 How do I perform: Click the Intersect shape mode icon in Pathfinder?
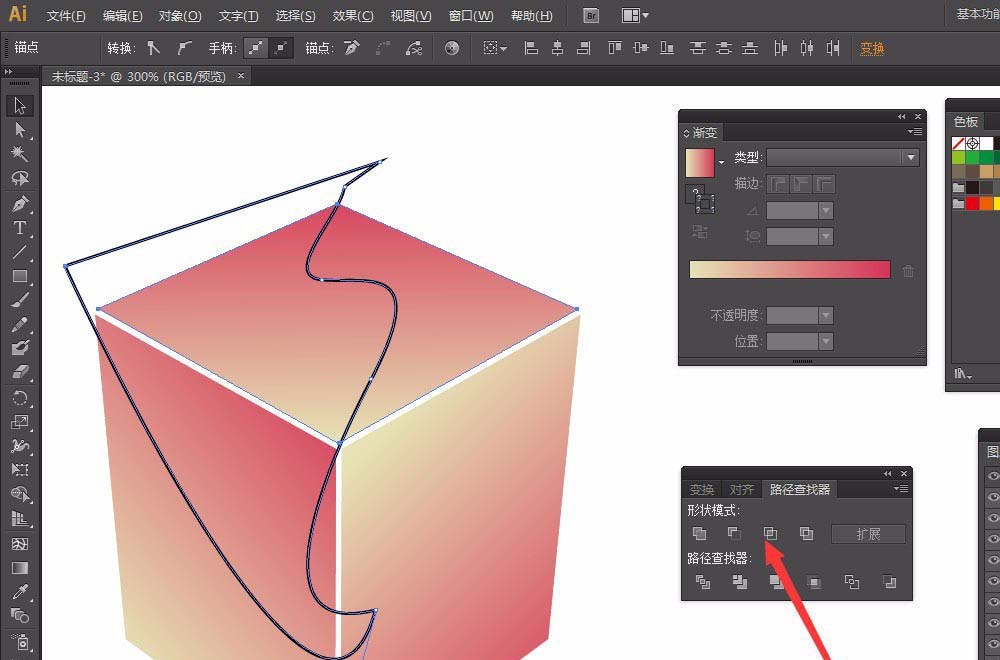click(770, 534)
